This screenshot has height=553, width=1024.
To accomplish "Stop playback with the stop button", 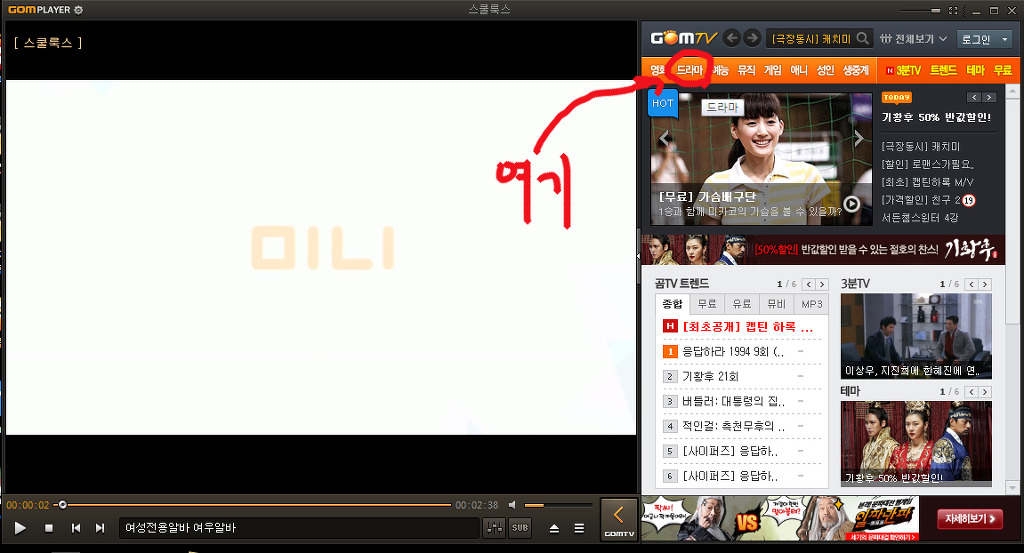I will [x=49, y=528].
